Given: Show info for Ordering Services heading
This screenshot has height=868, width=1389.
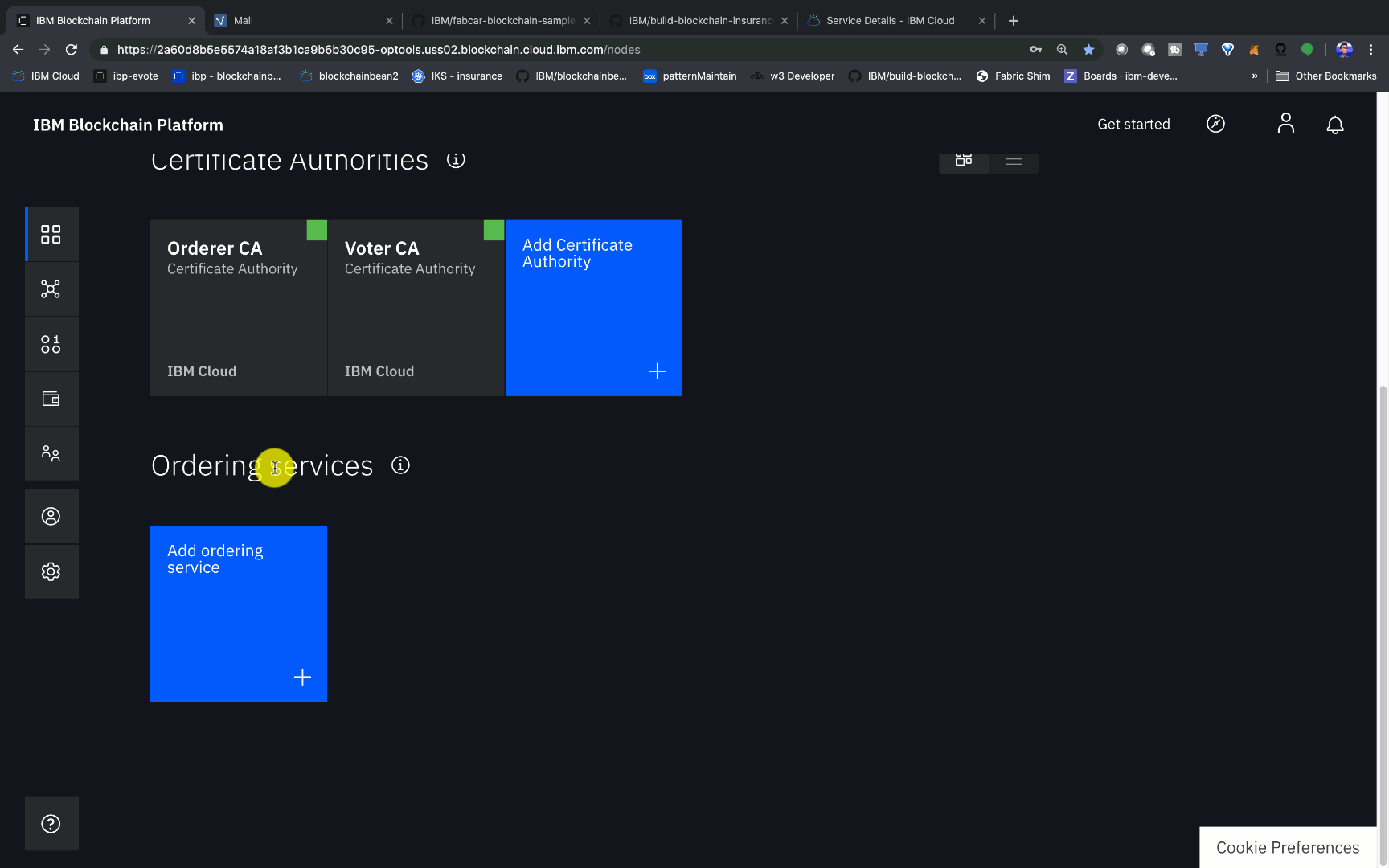Looking at the screenshot, I should tap(400, 465).
